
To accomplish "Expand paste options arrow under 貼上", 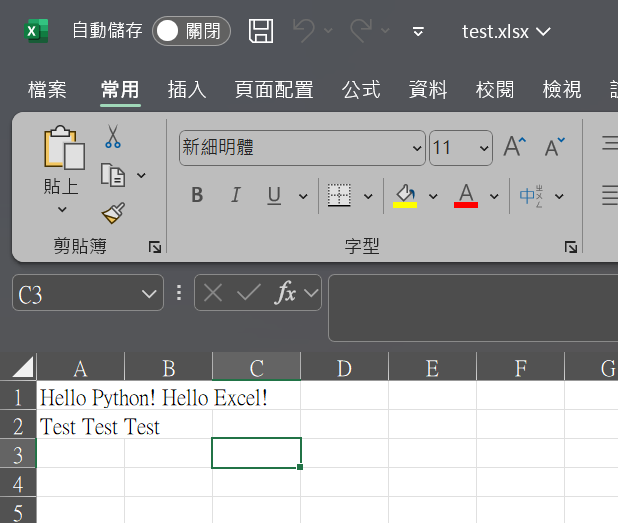I will point(62,209).
